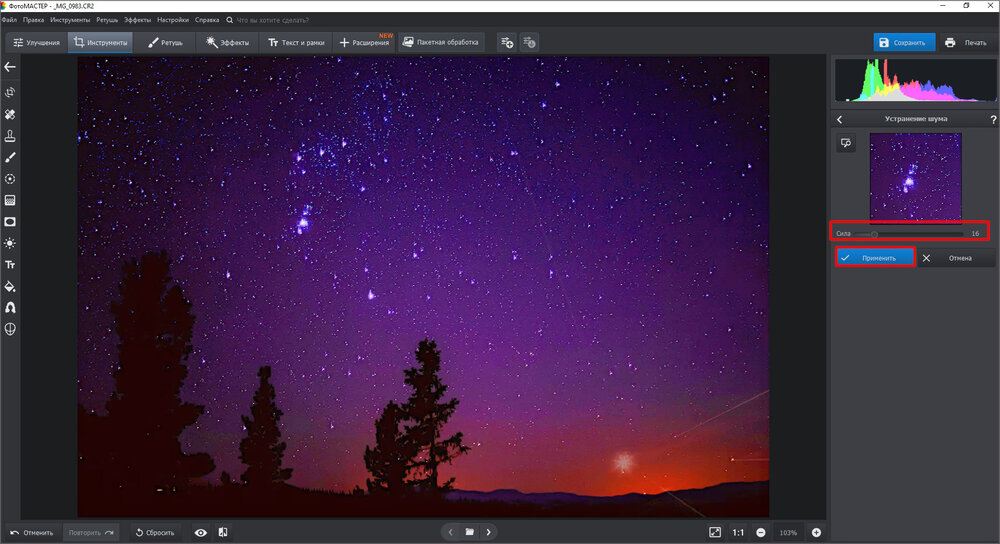Click the noise preview thumbnail

click(x=915, y=177)
